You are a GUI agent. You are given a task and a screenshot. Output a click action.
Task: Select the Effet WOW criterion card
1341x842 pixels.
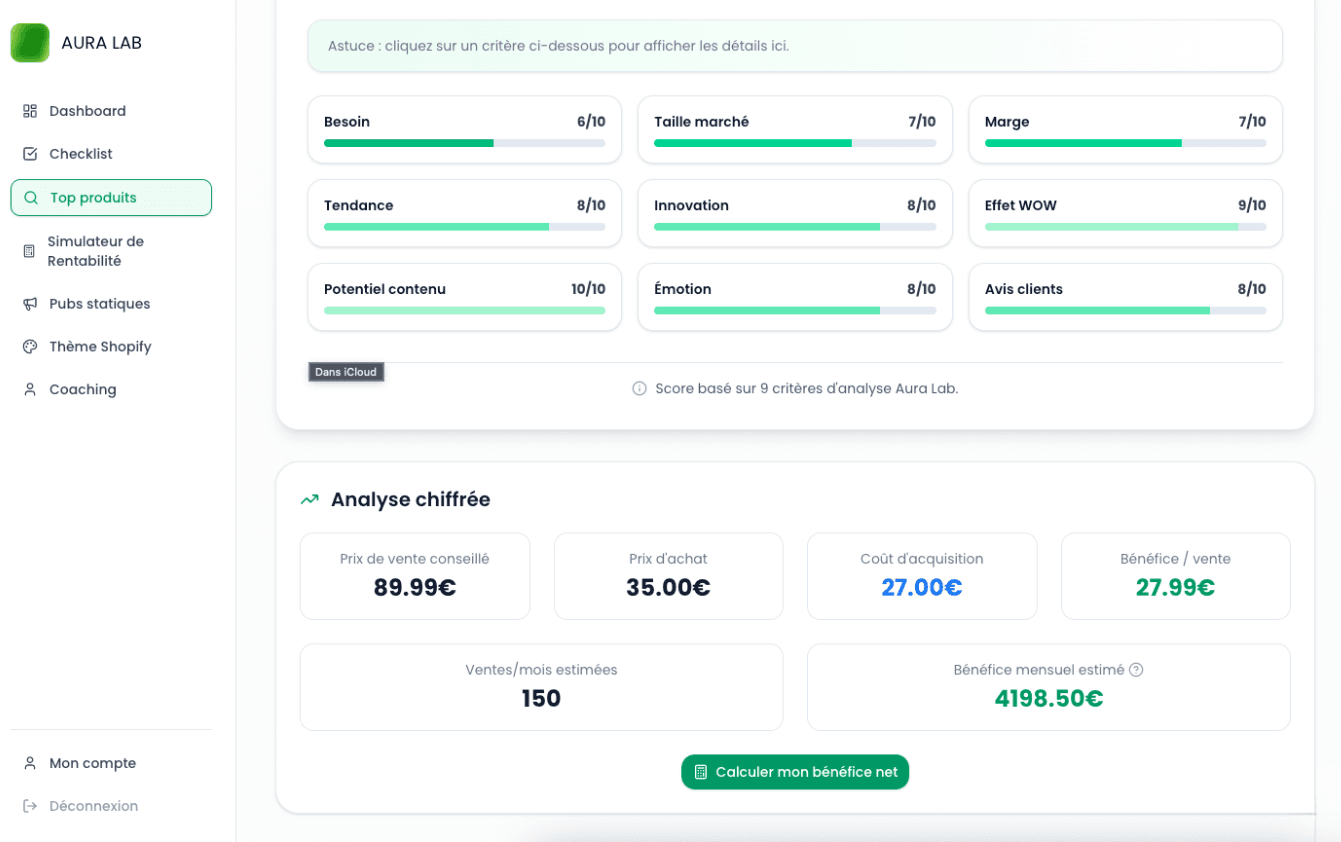[1125, 213]
